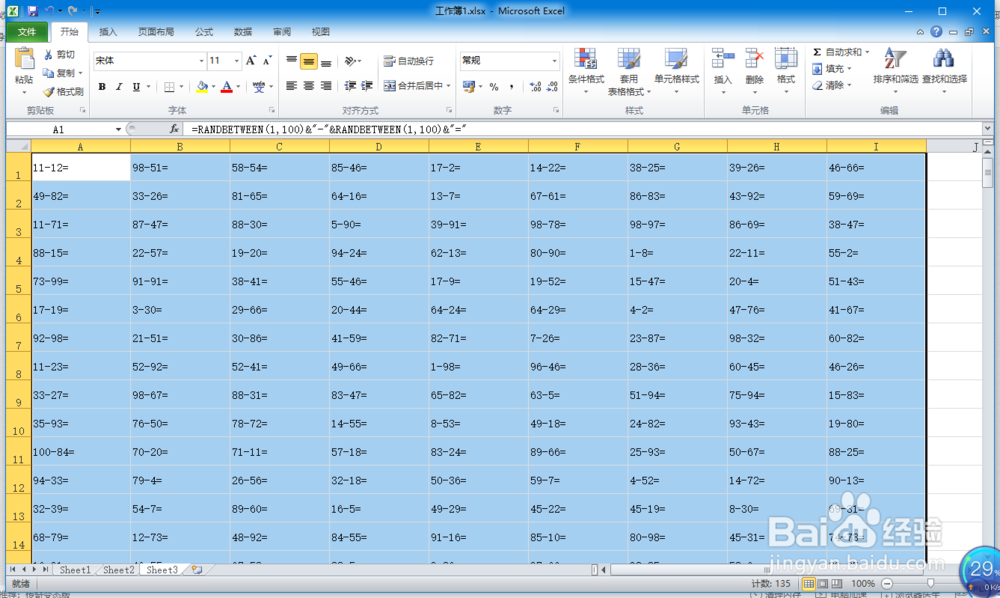The image size is (1000, 598).
Task: Open the font color dropdown arrow
Action: pos(239,87)
